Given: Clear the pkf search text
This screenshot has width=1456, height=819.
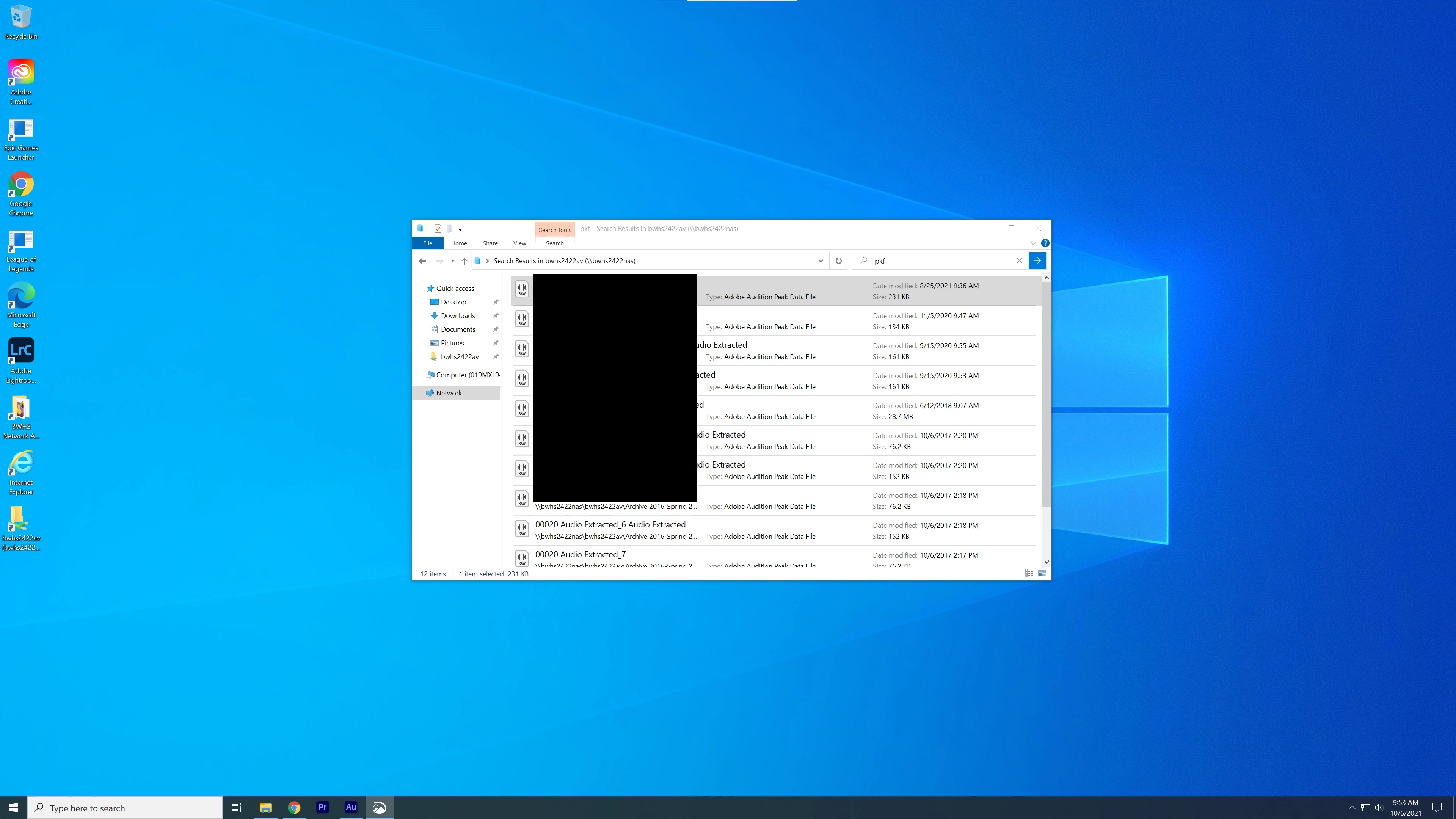Looking at the screenshot, I should pyautogui.click(x=1019, y=260).
